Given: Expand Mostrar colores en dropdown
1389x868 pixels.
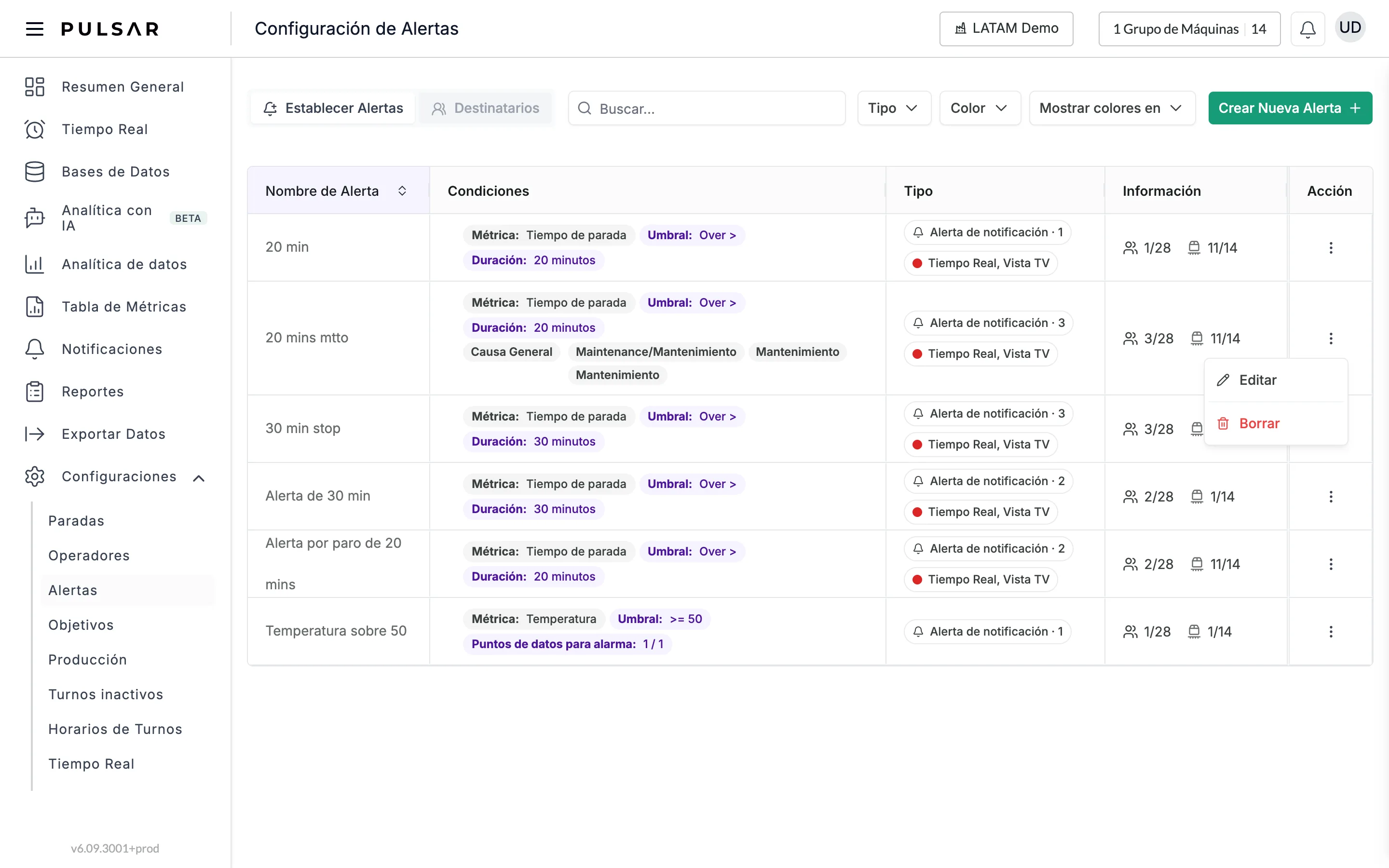Looking at the screenshot, I should 1112,108.
